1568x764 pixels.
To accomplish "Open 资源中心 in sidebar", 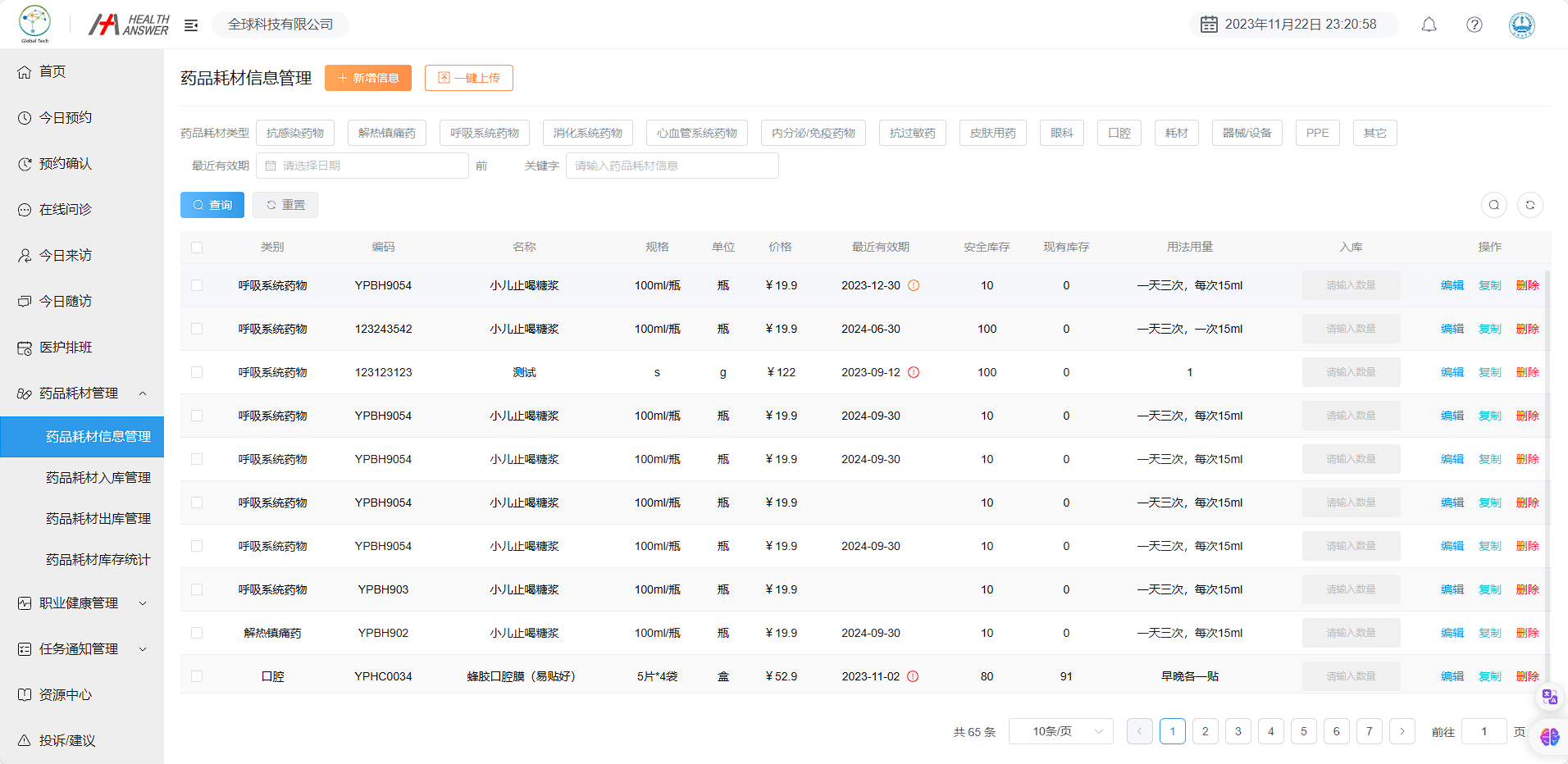I will point(82,695).
